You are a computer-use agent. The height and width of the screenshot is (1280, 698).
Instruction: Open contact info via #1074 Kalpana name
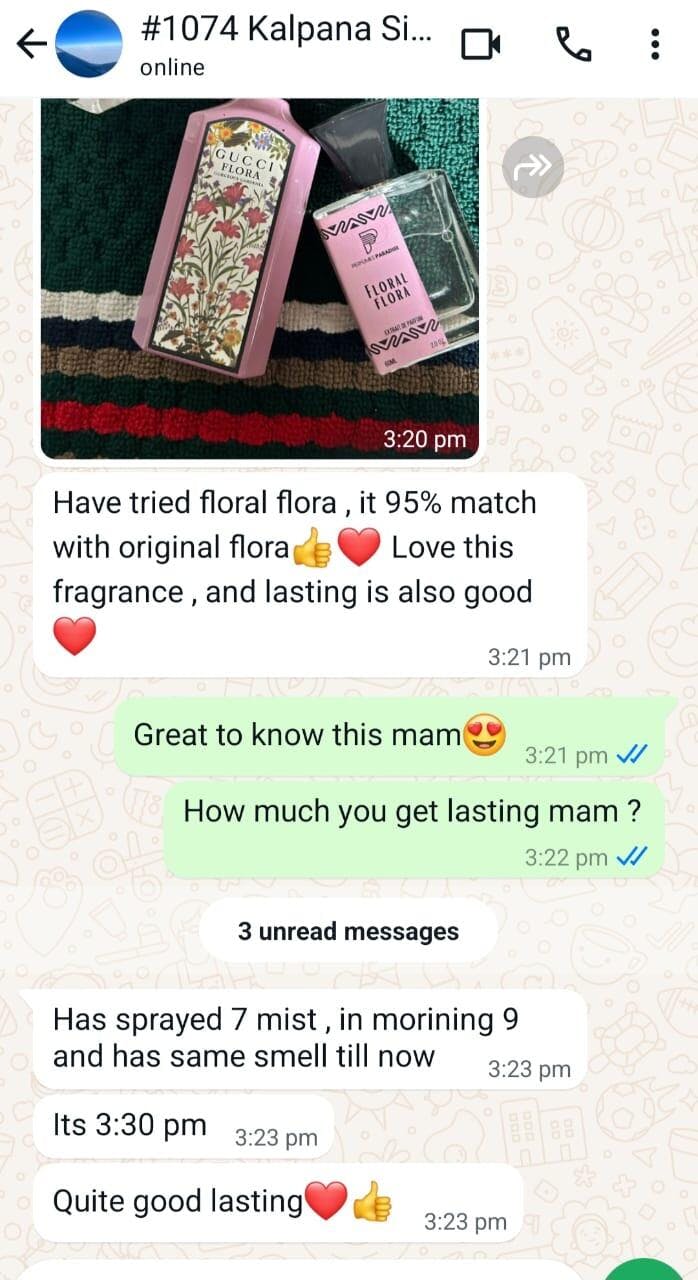point(286,31)
